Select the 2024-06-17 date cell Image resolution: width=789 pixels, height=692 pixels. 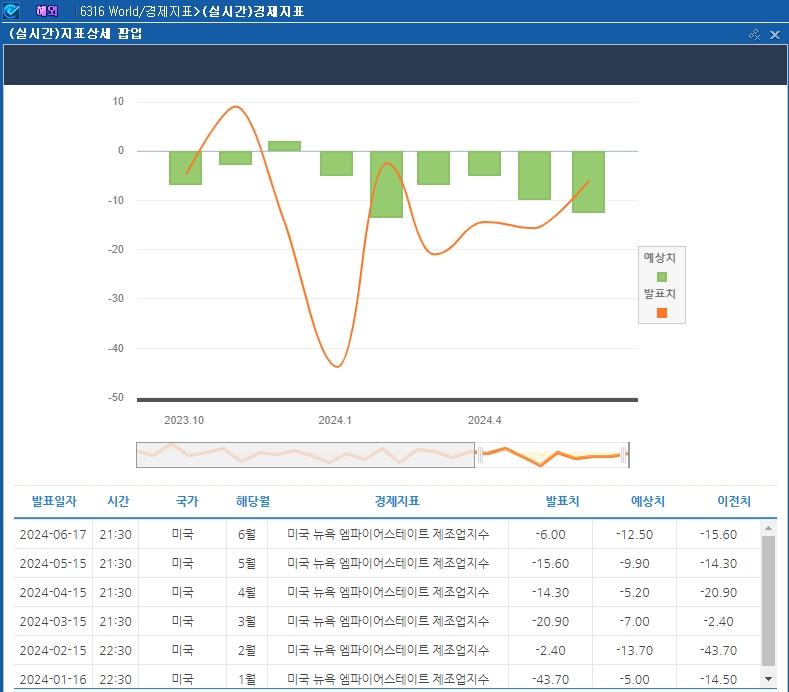click(53, 534)
